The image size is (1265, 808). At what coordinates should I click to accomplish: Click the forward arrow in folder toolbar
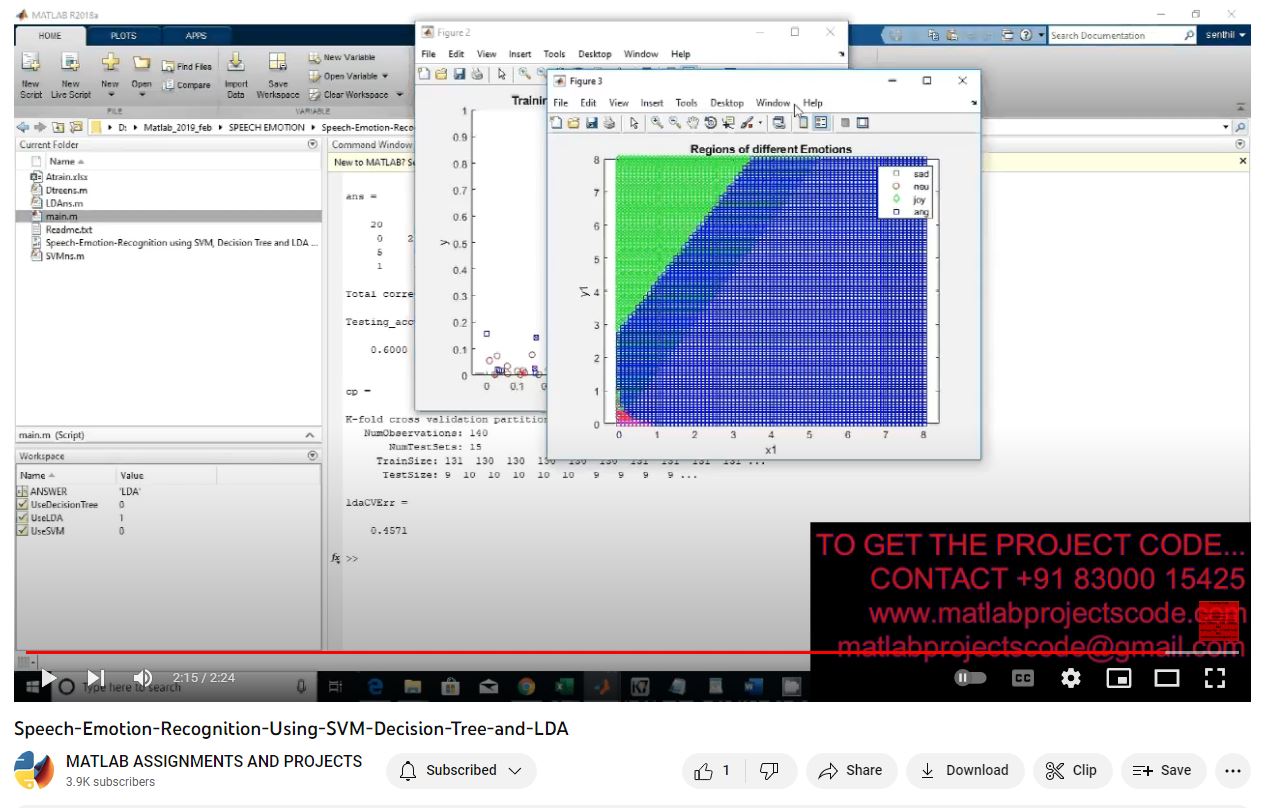41,128
